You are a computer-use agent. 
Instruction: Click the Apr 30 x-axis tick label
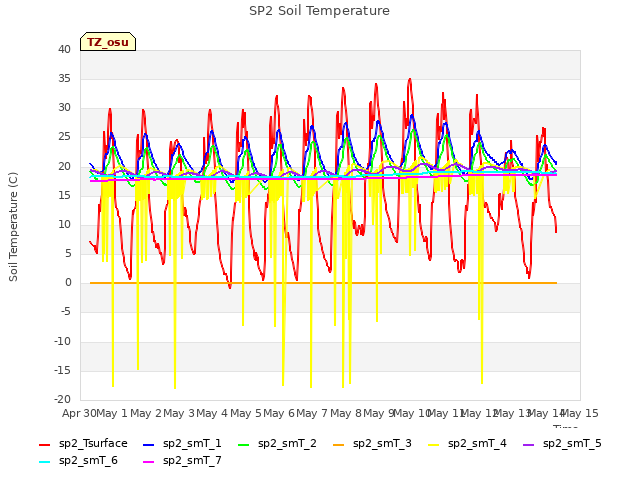(79, 413)
